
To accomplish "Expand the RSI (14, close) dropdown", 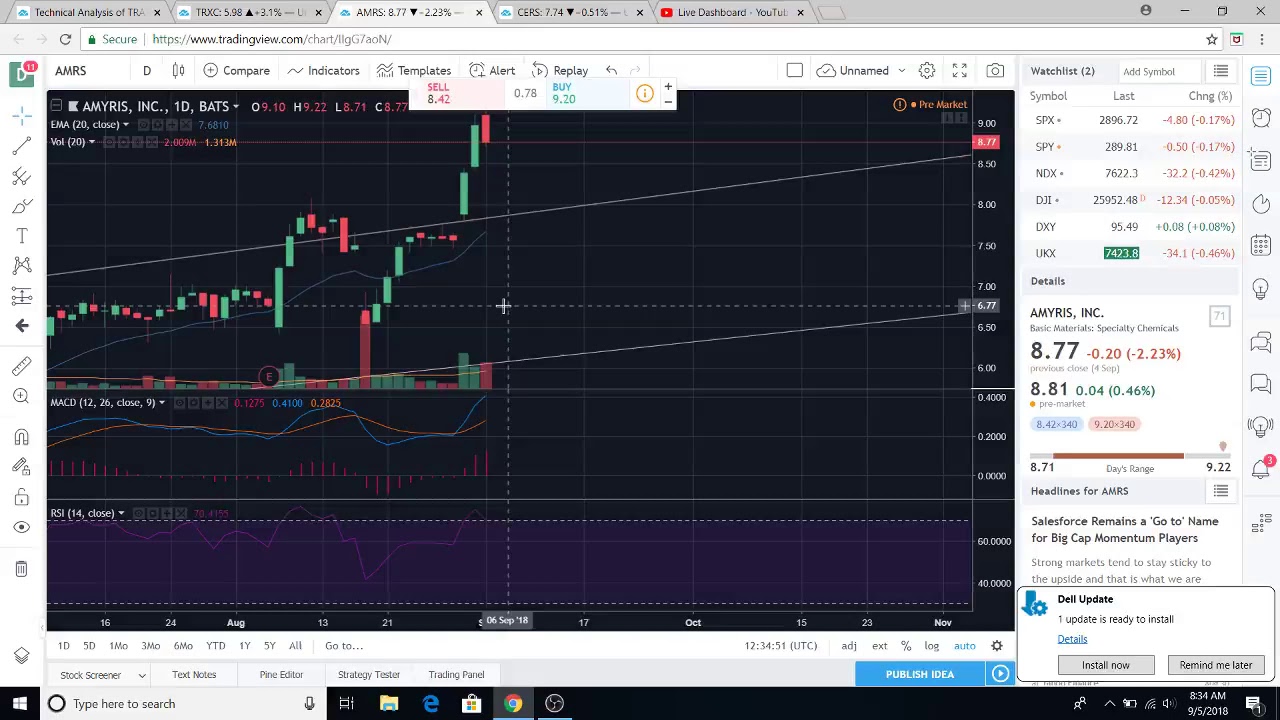I will click(121, 513).
